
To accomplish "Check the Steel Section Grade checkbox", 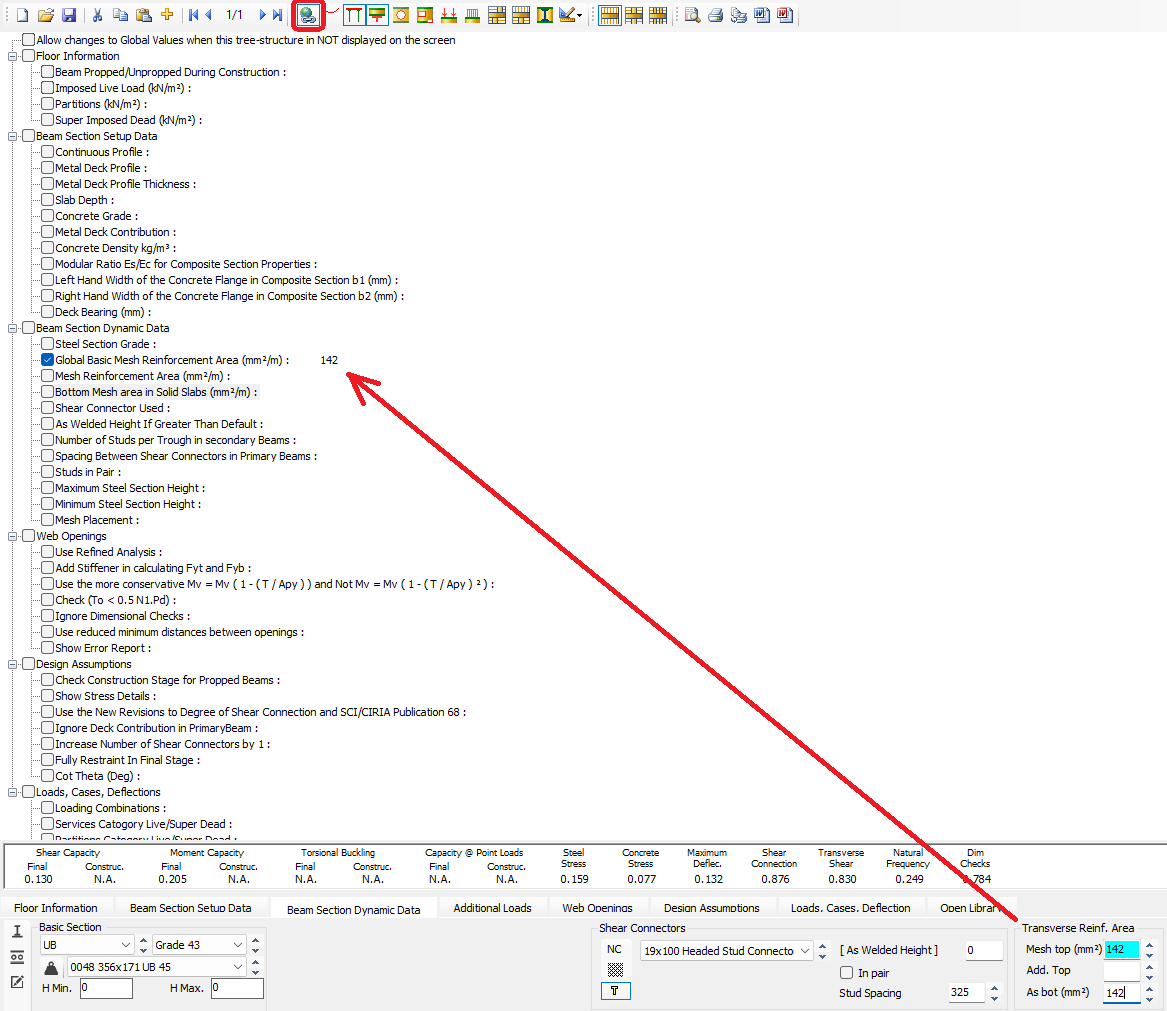I will 48,344.
